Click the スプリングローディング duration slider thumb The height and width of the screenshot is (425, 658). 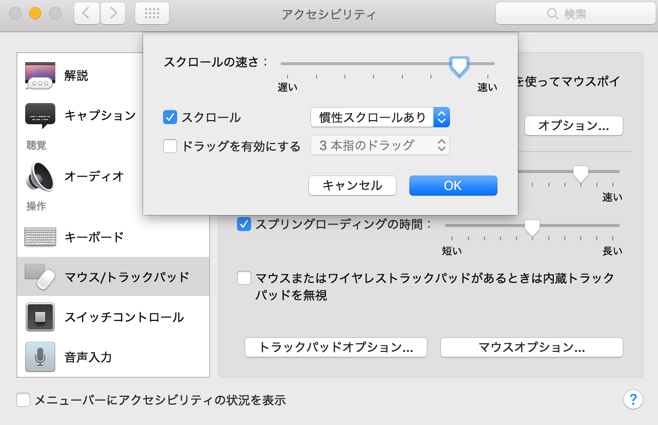click(x=532, y=228)
